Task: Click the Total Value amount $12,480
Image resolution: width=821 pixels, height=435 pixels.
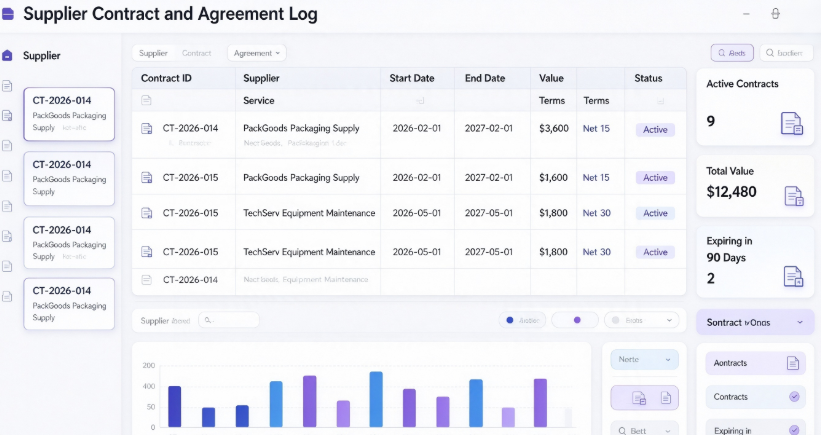Action: point(731,192)
